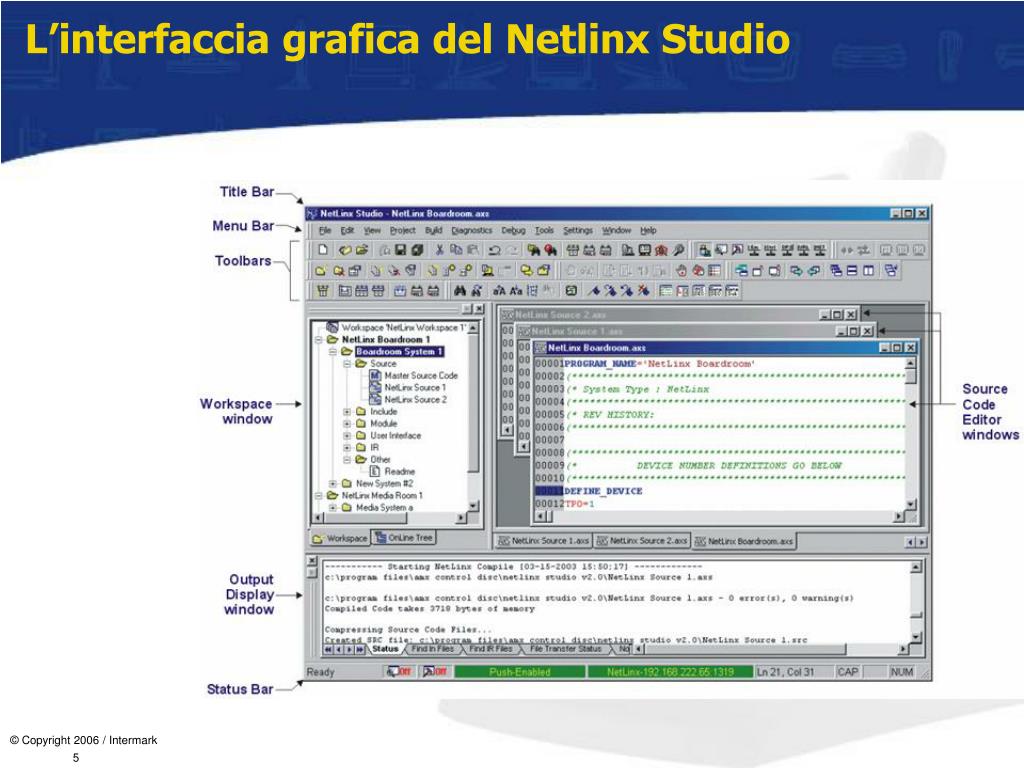Close the Output Display pane with X

click(312, 561)
